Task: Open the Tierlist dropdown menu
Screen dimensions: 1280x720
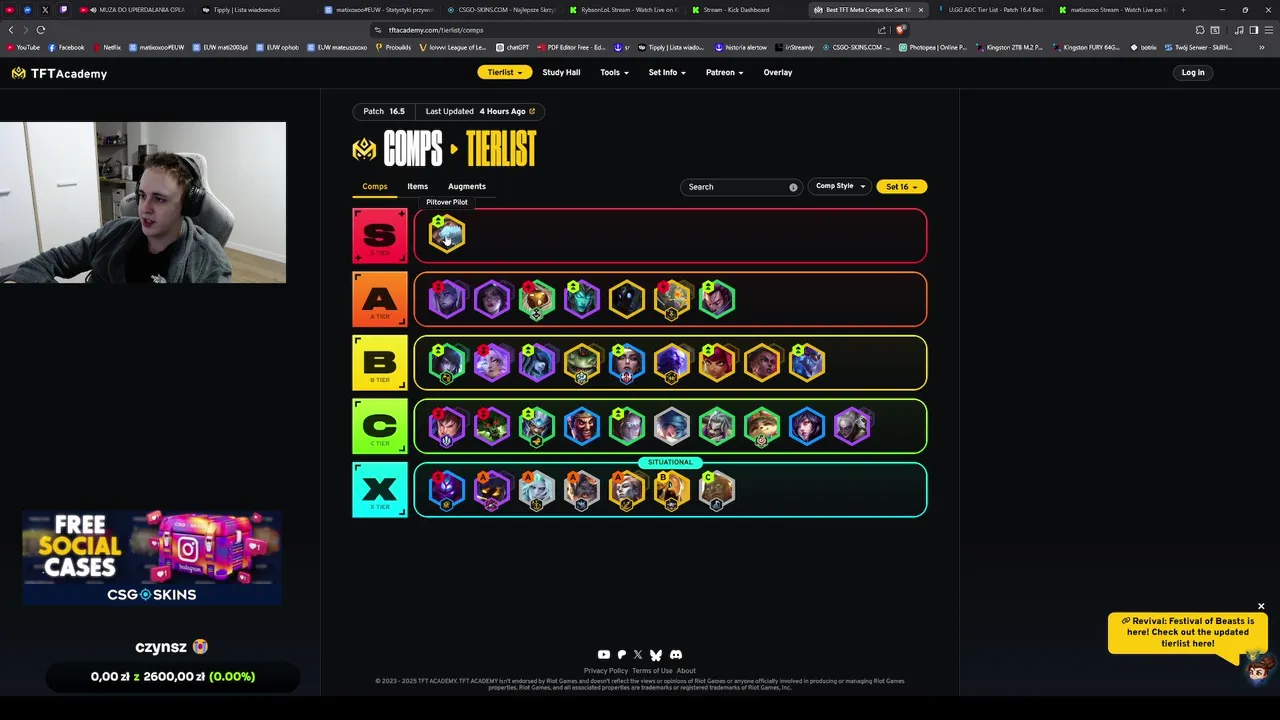Action: (x=505, y=72)
